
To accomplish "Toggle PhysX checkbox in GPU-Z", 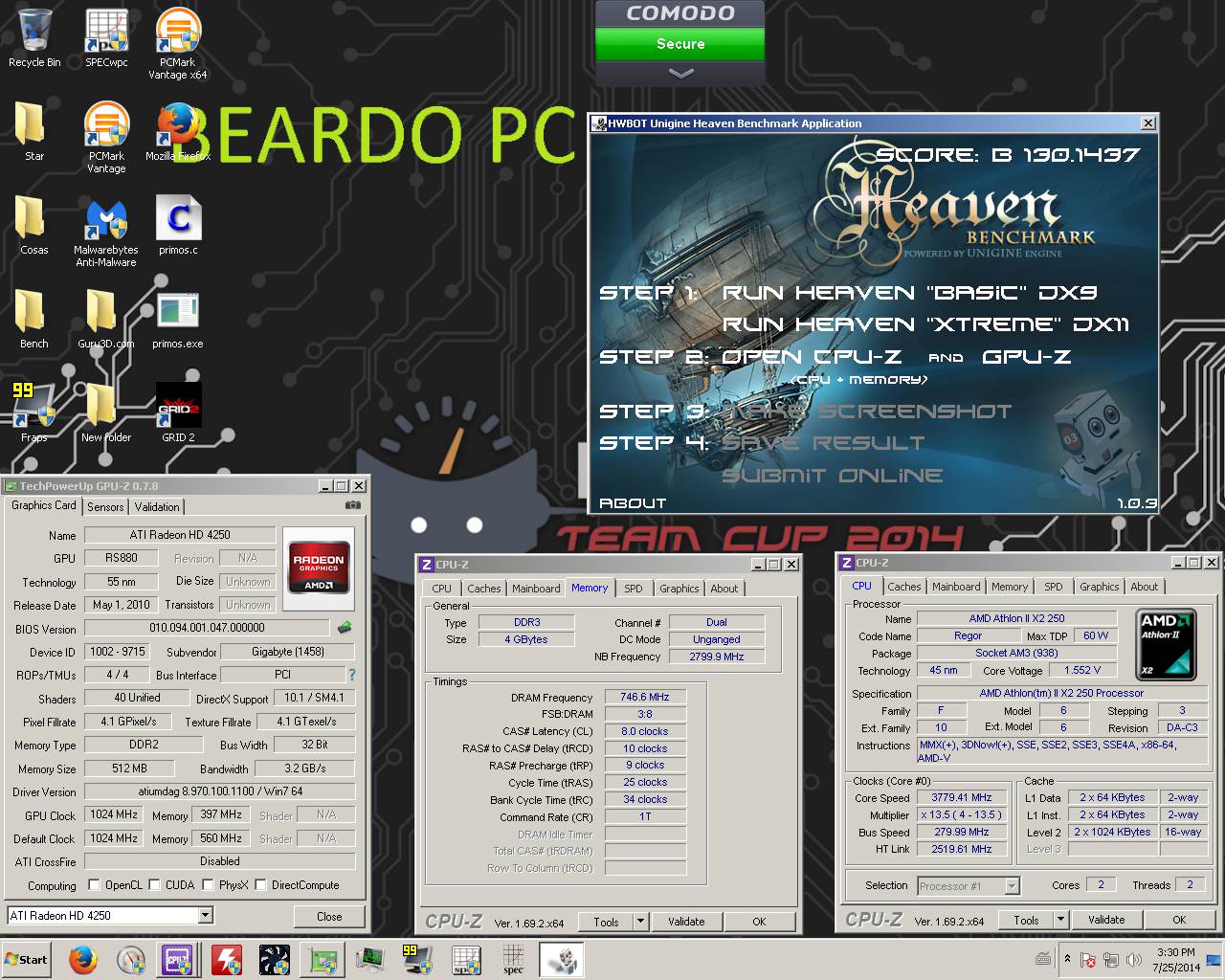I will 208,885.
